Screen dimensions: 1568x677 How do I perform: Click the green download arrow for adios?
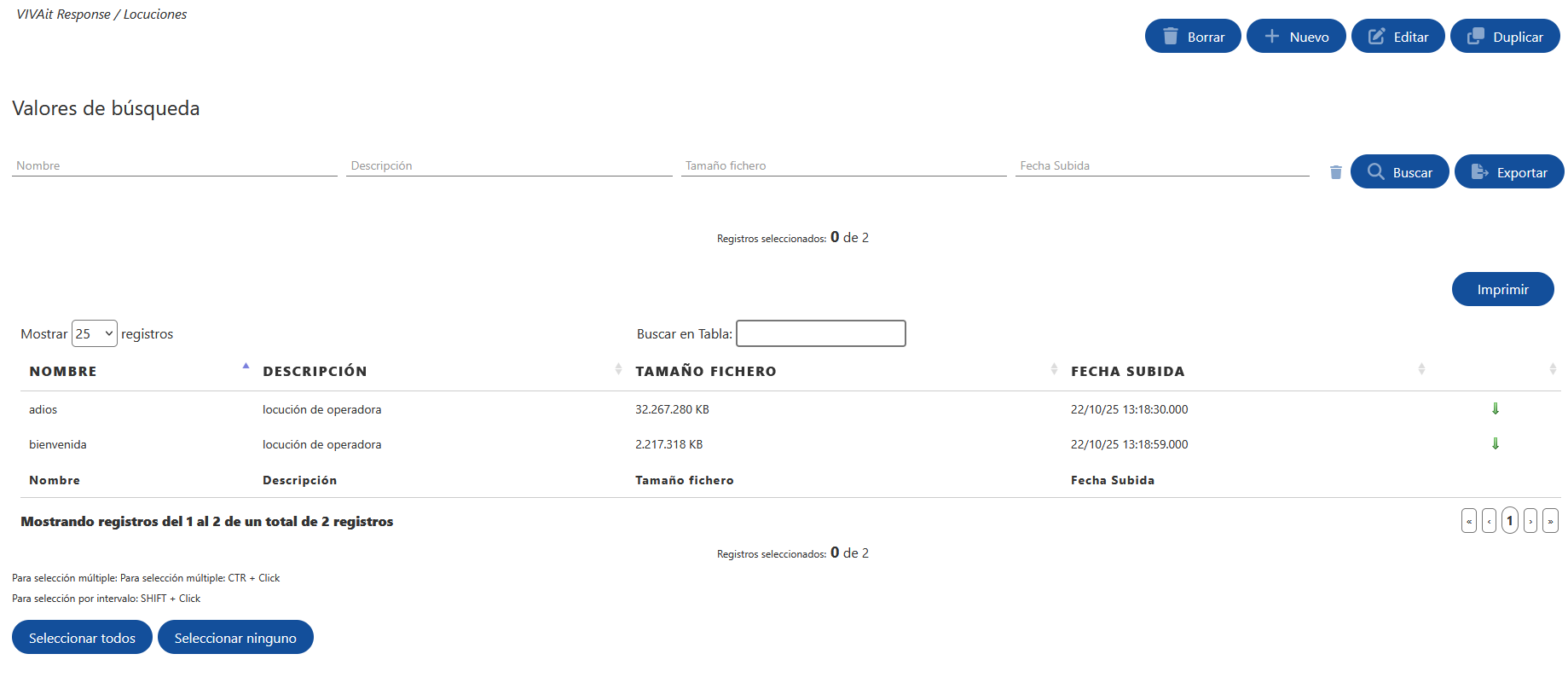pos(1495,409)
